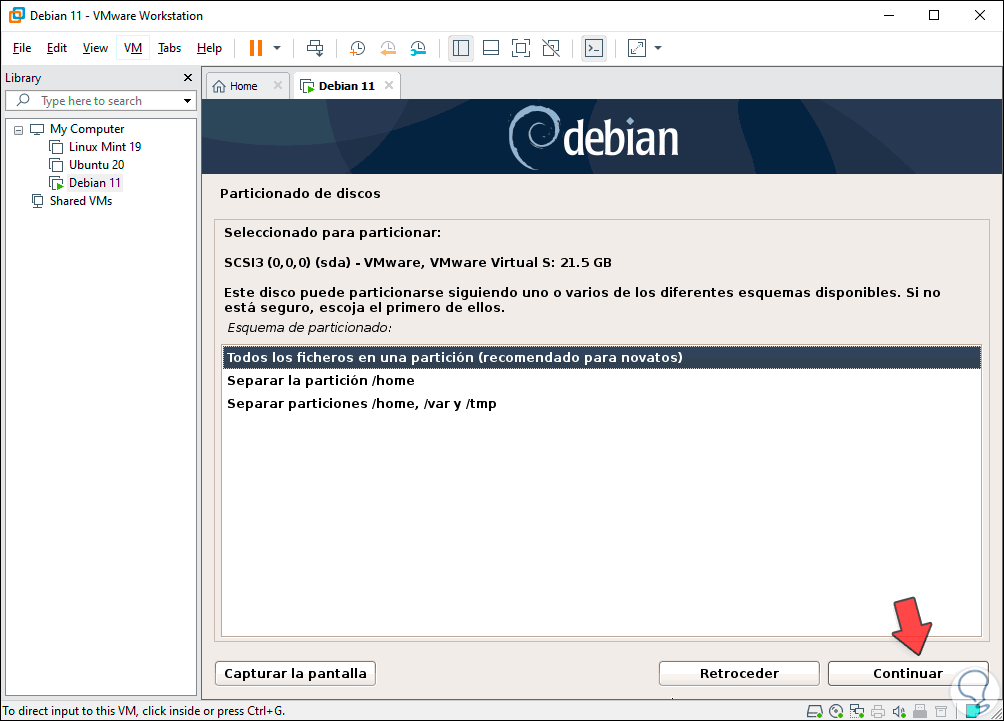Image resolution: width=1004 pixels, height=721 pixels.
Task: Click the printer status bar icon
Action: click(878, 711)
